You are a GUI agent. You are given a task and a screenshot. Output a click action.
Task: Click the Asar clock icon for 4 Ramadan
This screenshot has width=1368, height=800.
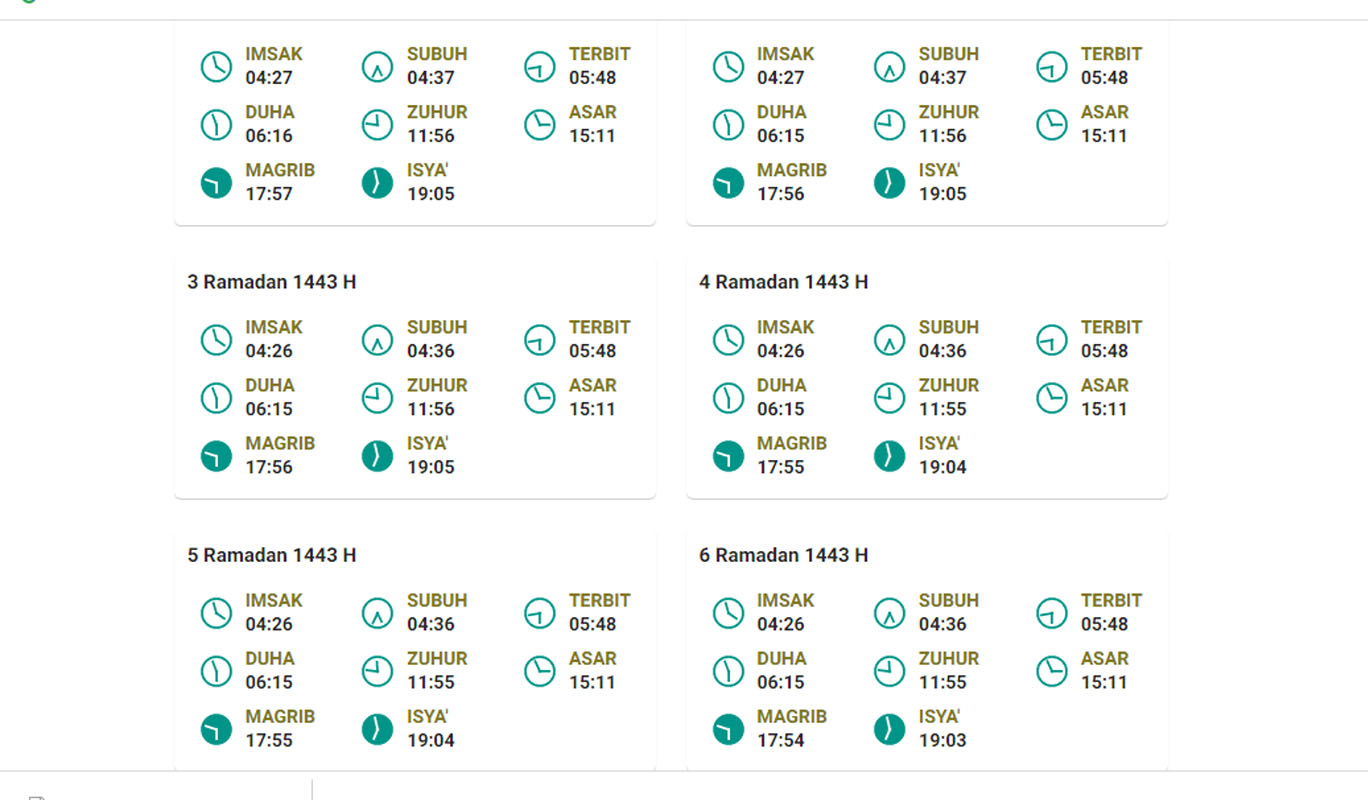pos(1052,398)
